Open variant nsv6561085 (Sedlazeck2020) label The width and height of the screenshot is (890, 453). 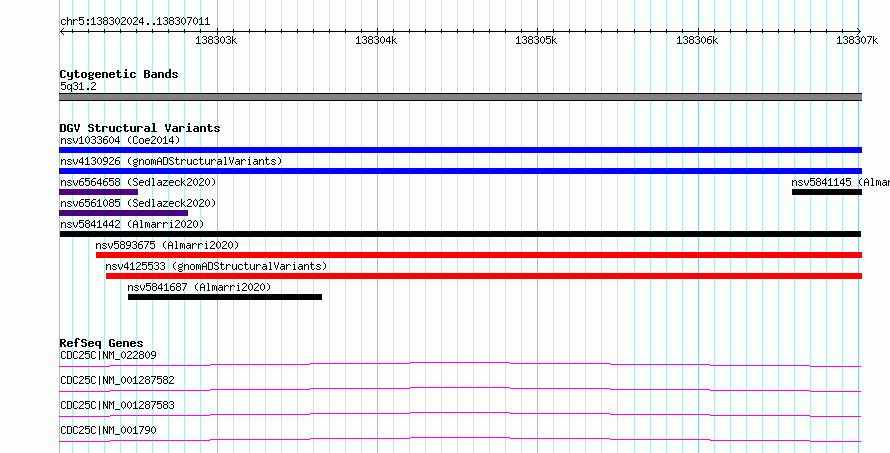[138, 203]
